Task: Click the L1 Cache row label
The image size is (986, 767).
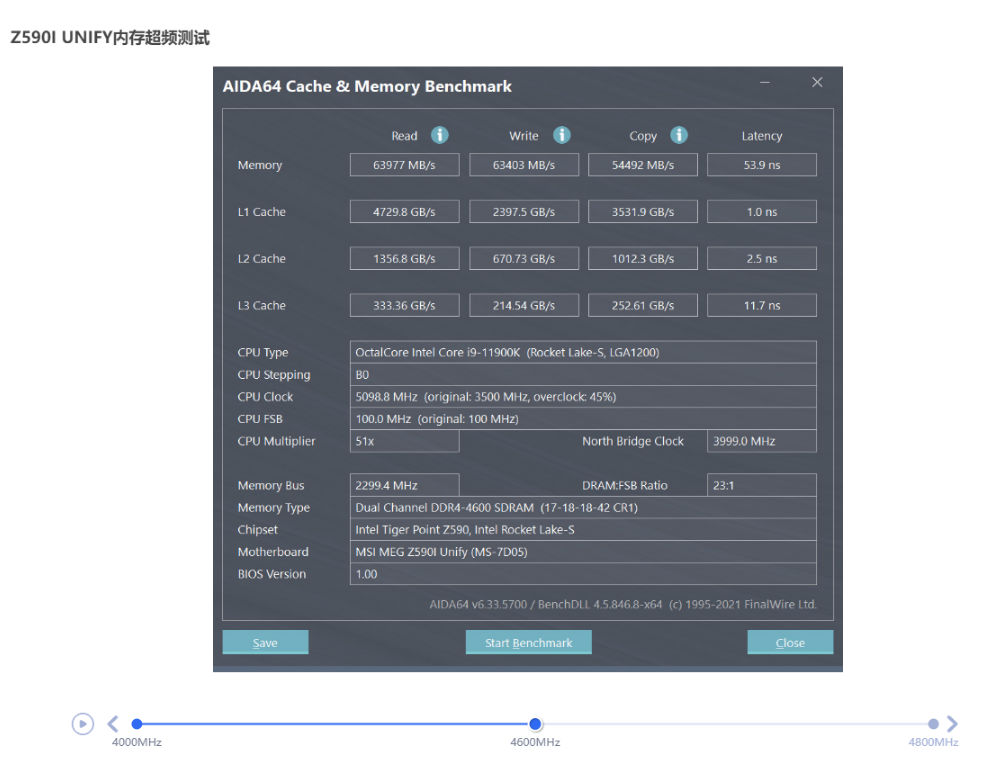Action: (262, 212)
